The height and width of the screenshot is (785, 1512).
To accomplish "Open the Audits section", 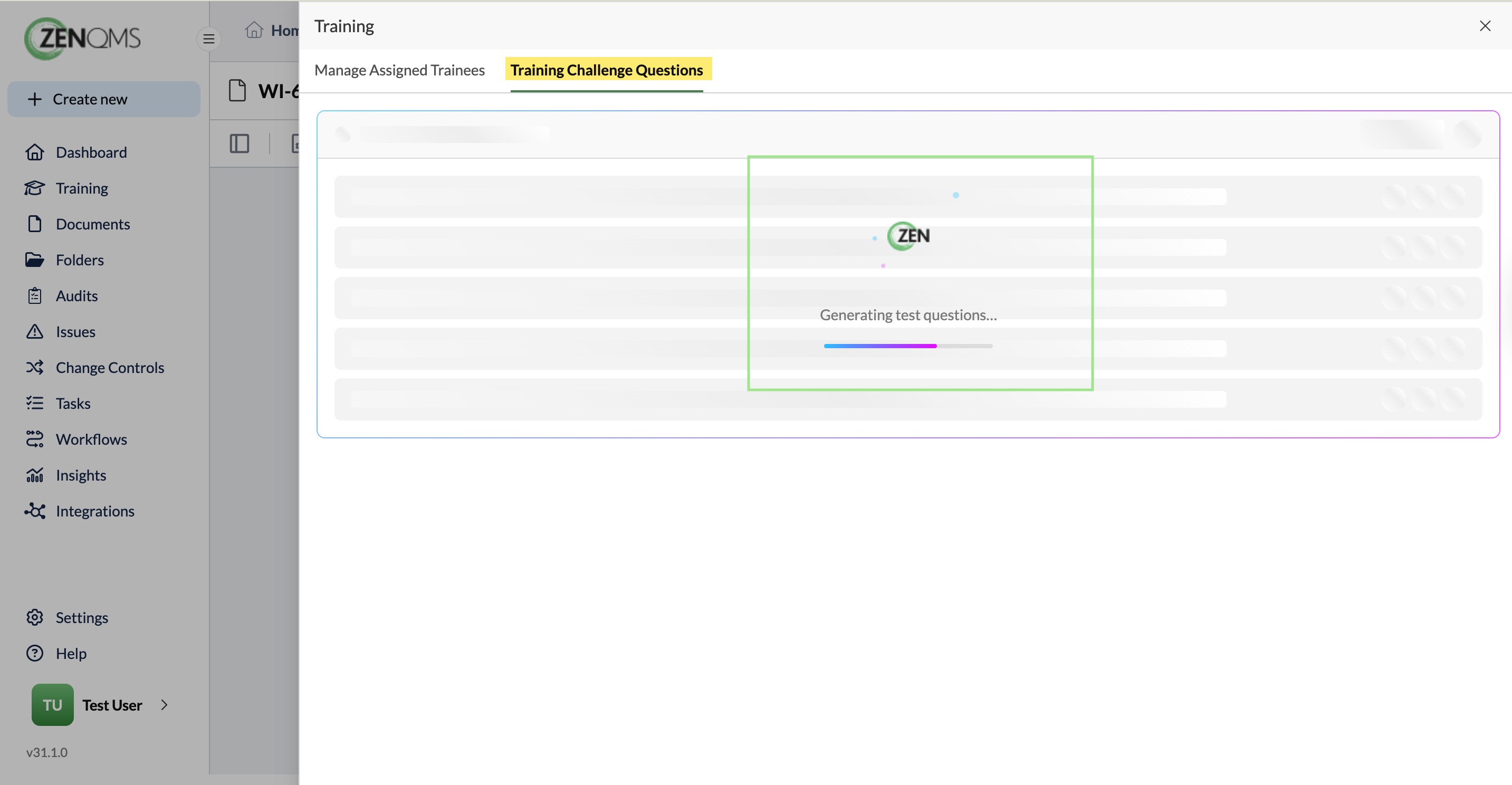I will (x=77, y=295).
